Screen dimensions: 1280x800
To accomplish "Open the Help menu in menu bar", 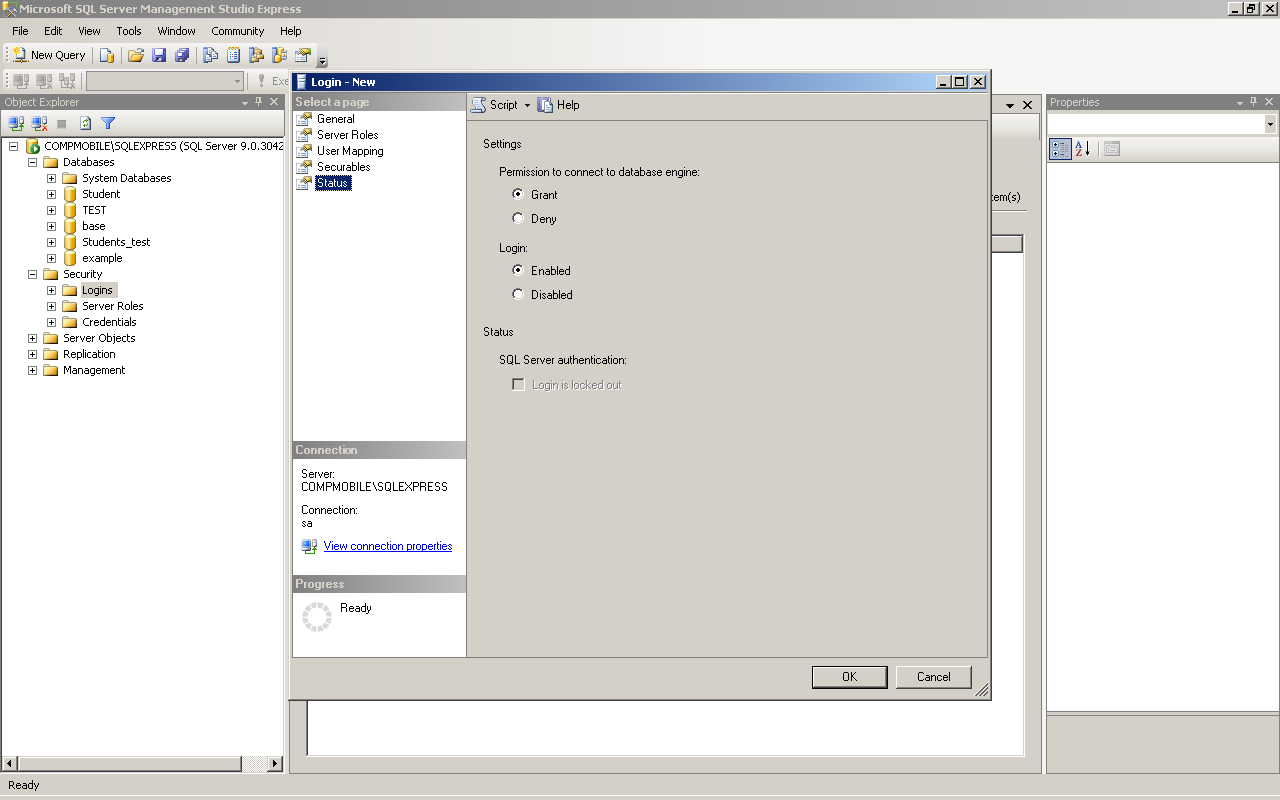I will (x=290, y=31).
